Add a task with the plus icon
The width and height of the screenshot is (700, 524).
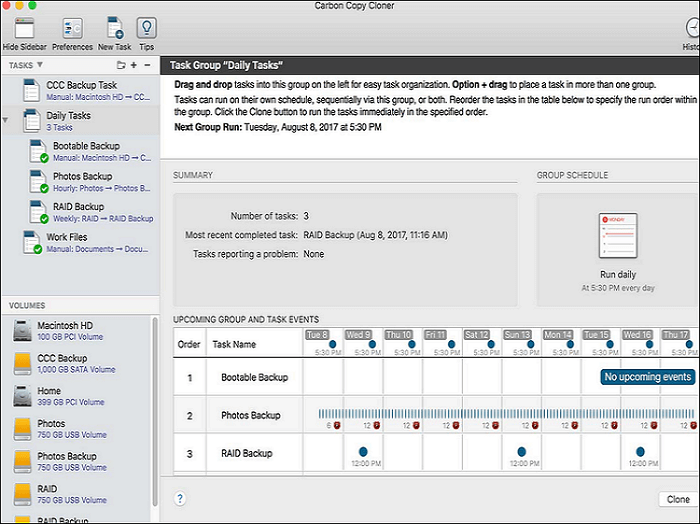click(133, 65)
